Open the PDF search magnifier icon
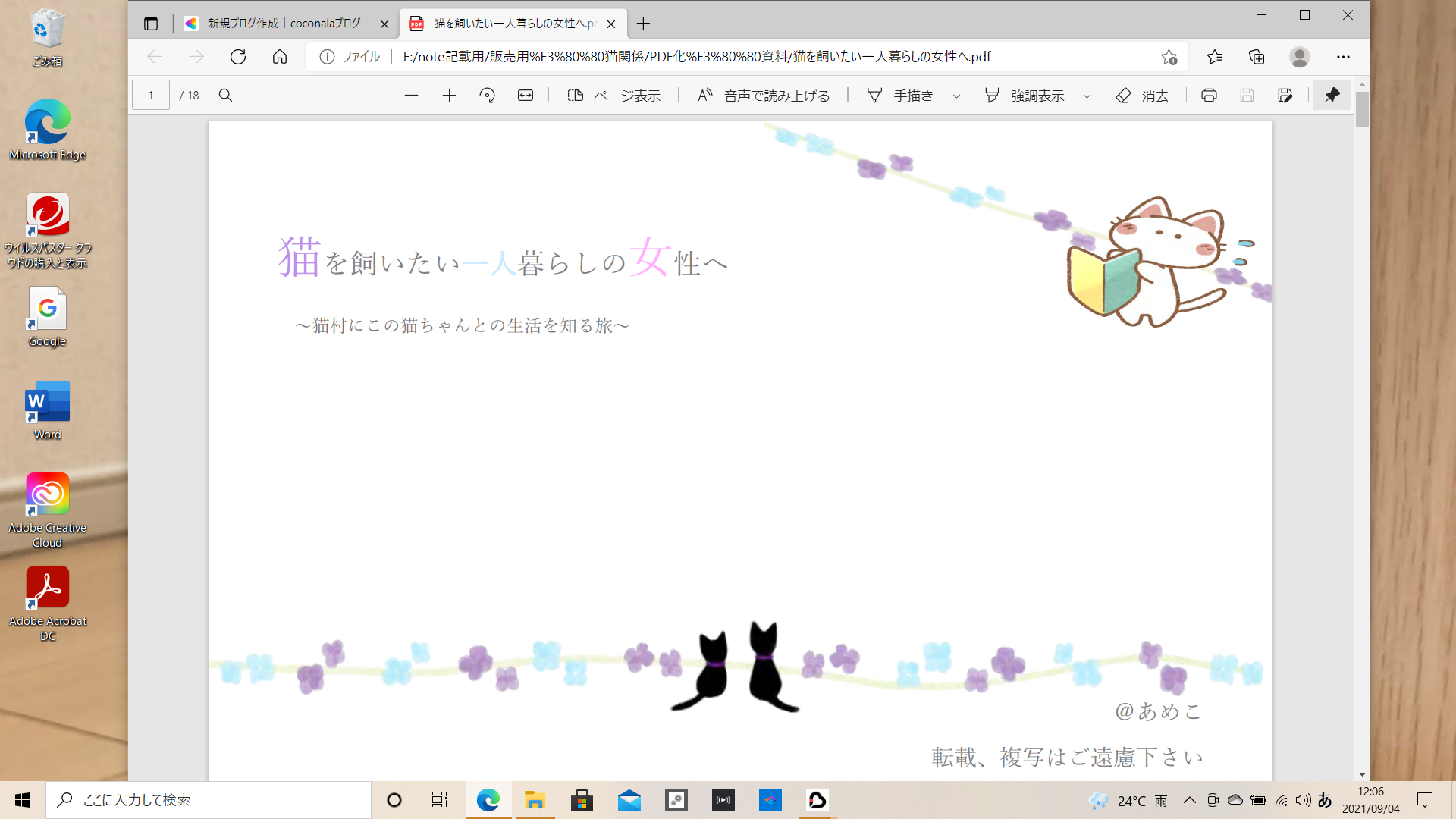1456x819 pixels. click(x=225, y=96)
